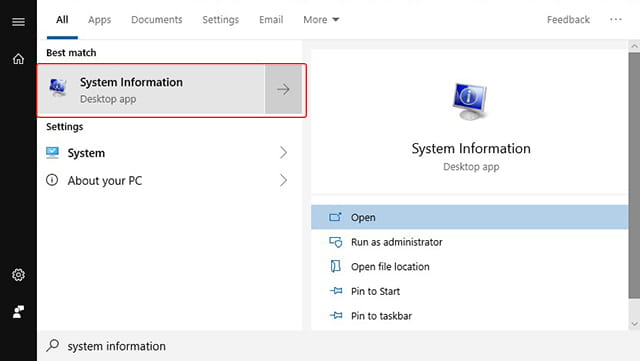This screenshot has width=640, height=361.
Task: Click the Feedback link
Action: pos(568,20)
